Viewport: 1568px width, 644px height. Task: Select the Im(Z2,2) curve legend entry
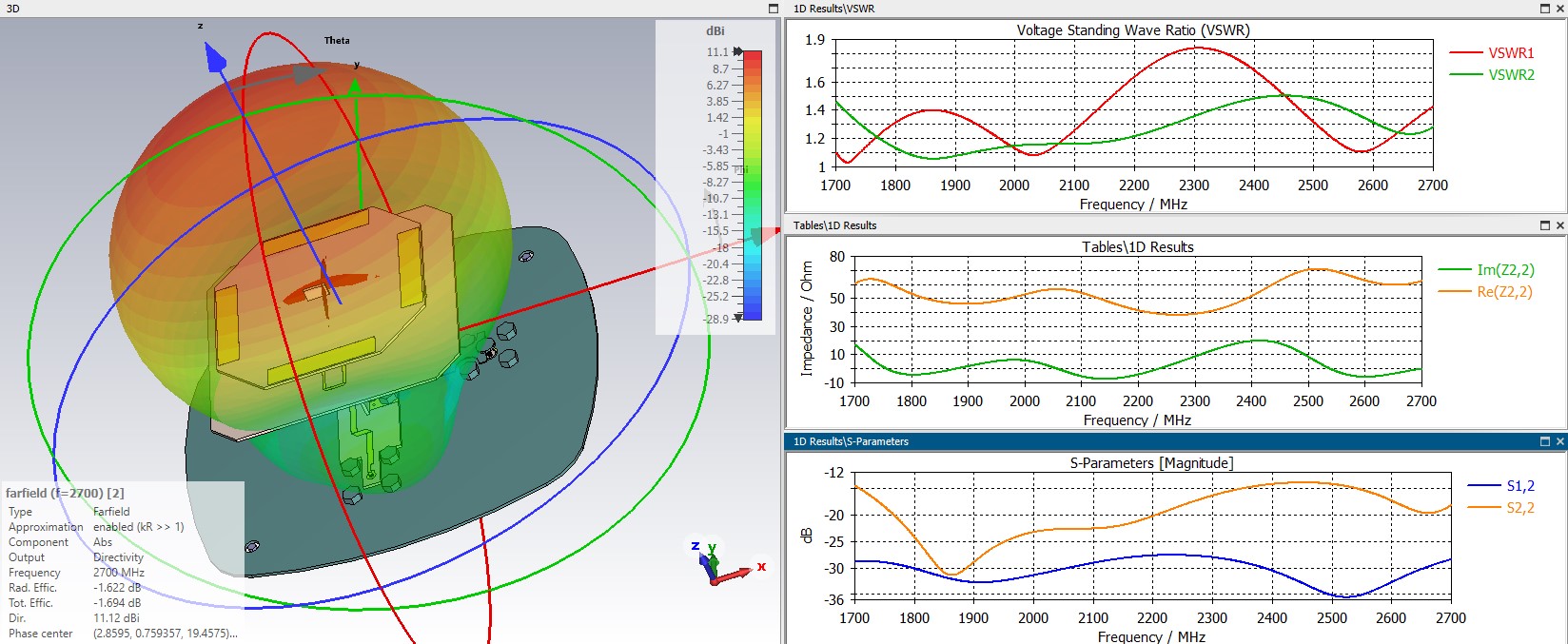tap(1486, 270)
